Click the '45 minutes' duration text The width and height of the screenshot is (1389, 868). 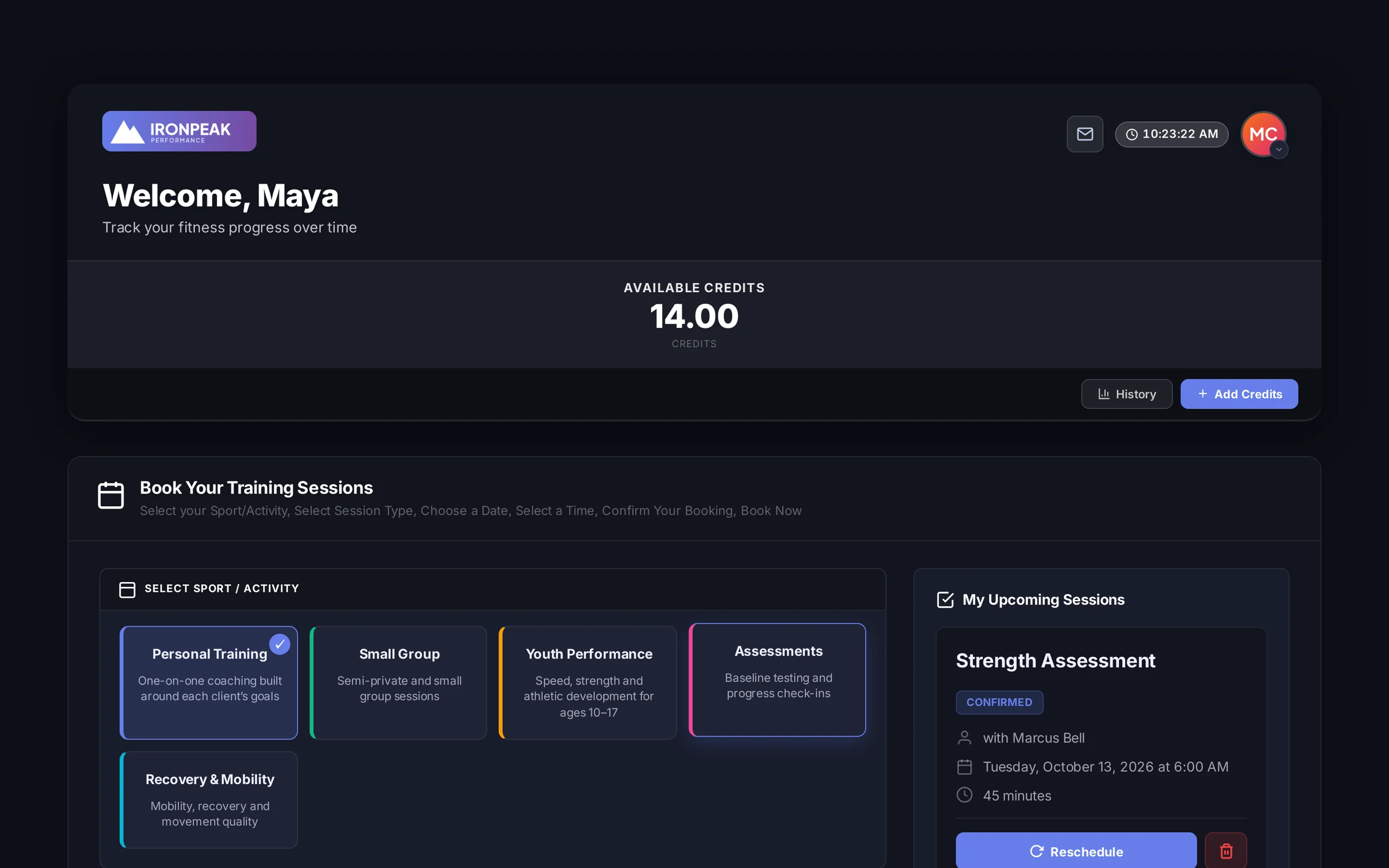tap(1017, 796)
